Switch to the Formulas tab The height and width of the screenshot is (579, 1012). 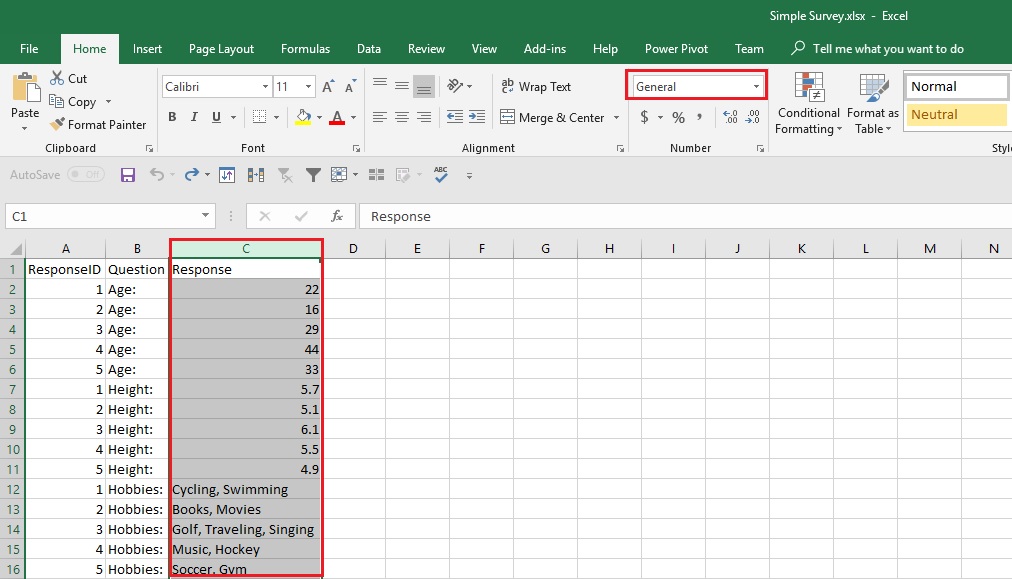coord(305,48)
